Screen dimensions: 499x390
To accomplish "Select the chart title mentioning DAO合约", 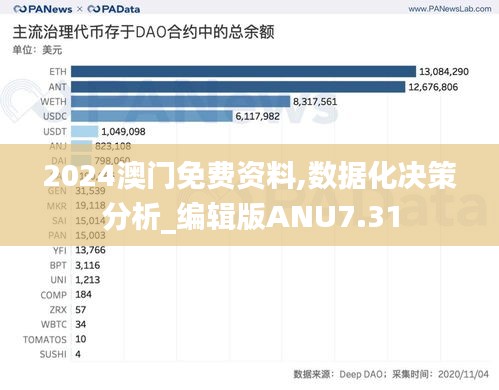I will point(143,32).
